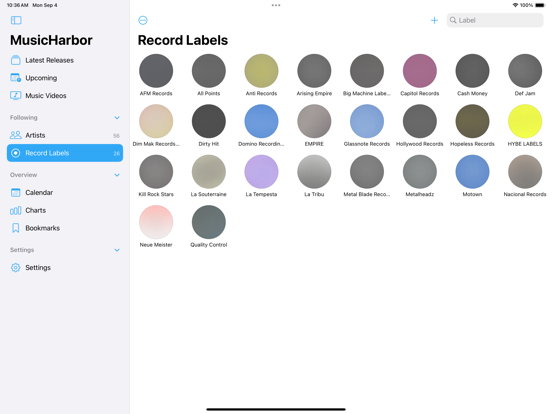
Task: Open Motown label
Action: click(x=472, y=172)
